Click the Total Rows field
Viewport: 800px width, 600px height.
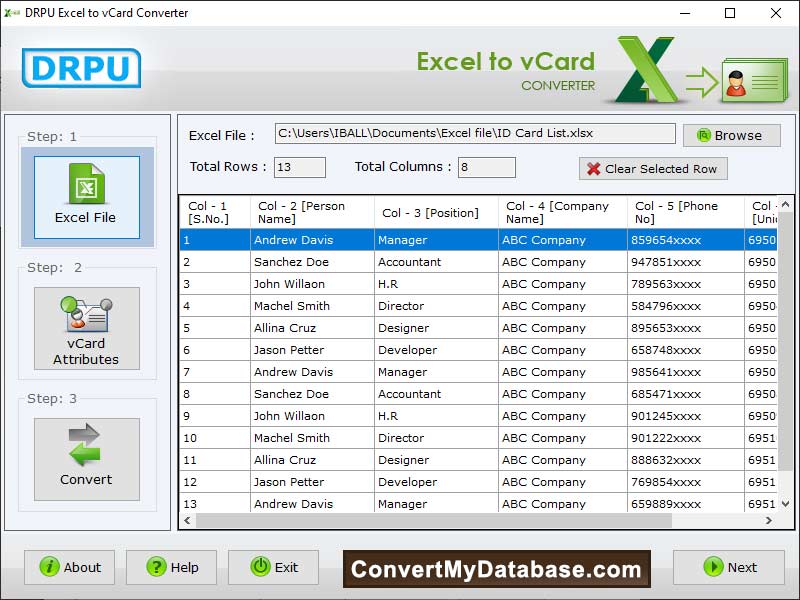point(299,167)
